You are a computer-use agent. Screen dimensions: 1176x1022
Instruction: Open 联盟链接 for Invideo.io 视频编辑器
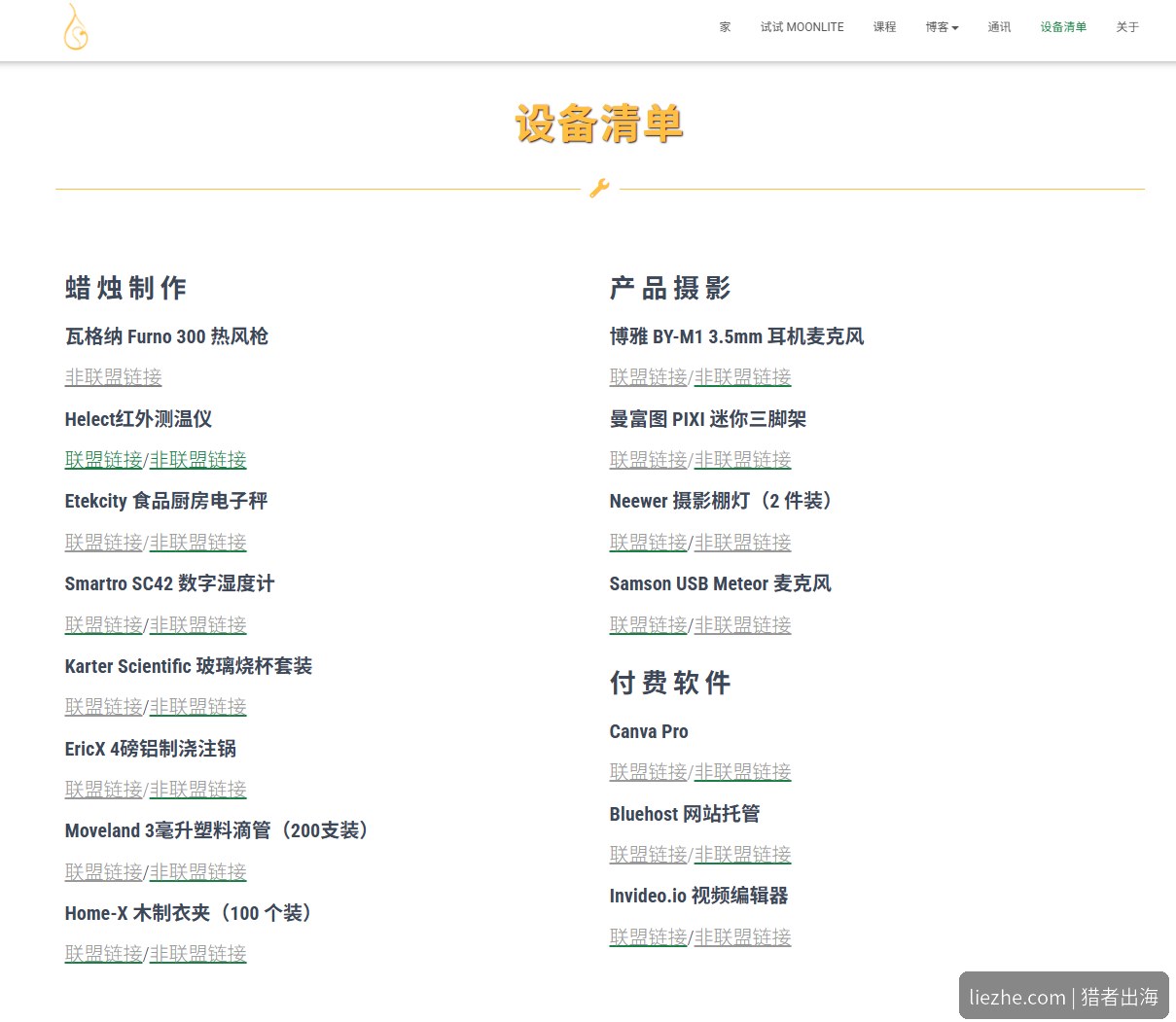click(x=649, y=937)
